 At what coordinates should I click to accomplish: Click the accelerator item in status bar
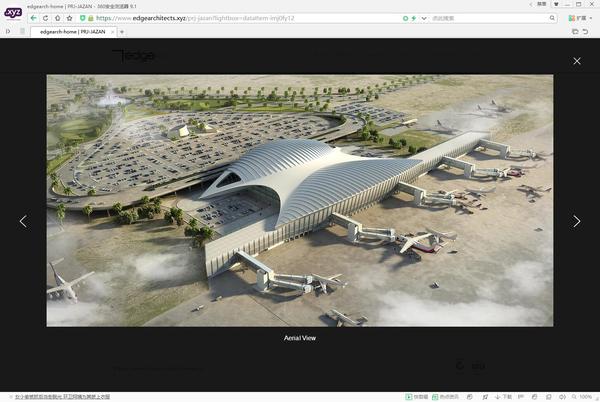417,397
